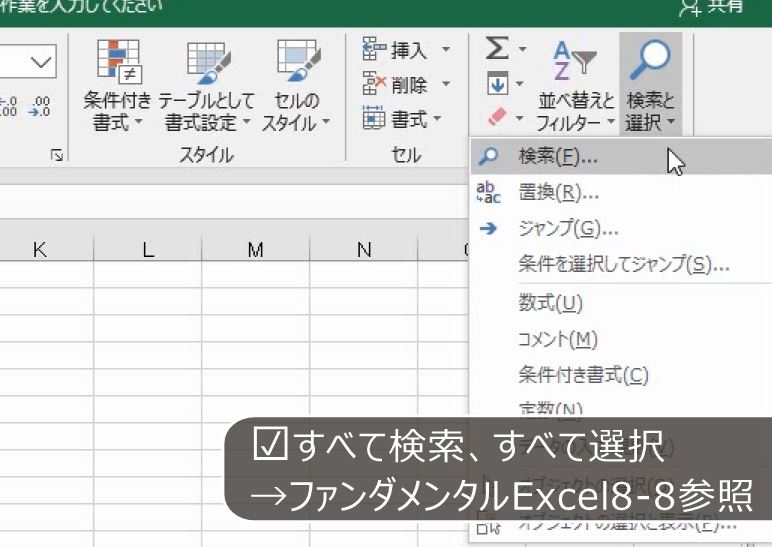Expand the AutoSum dropdown arrow
This screenshot has width=772, height=547.
522,49
